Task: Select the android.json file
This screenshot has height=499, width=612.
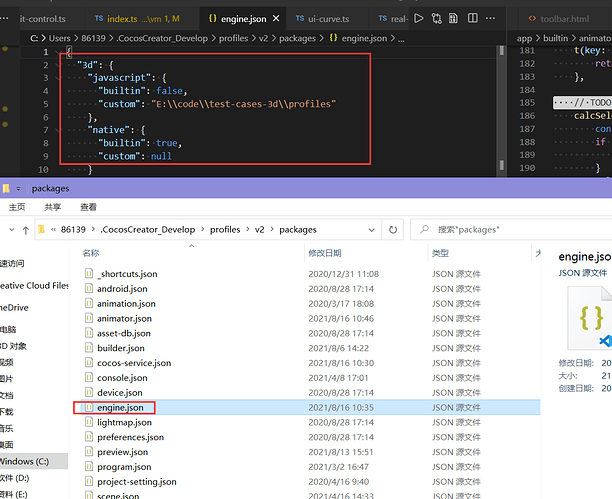Action: coord(122,289)
